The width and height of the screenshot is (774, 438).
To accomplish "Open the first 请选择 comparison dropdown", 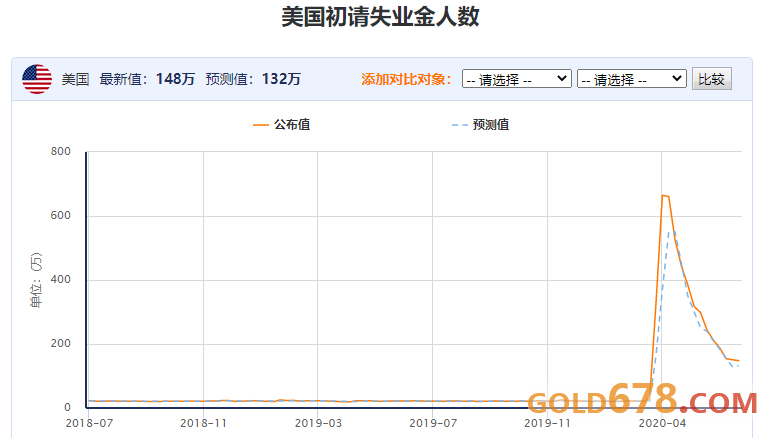I will point(516,79).
